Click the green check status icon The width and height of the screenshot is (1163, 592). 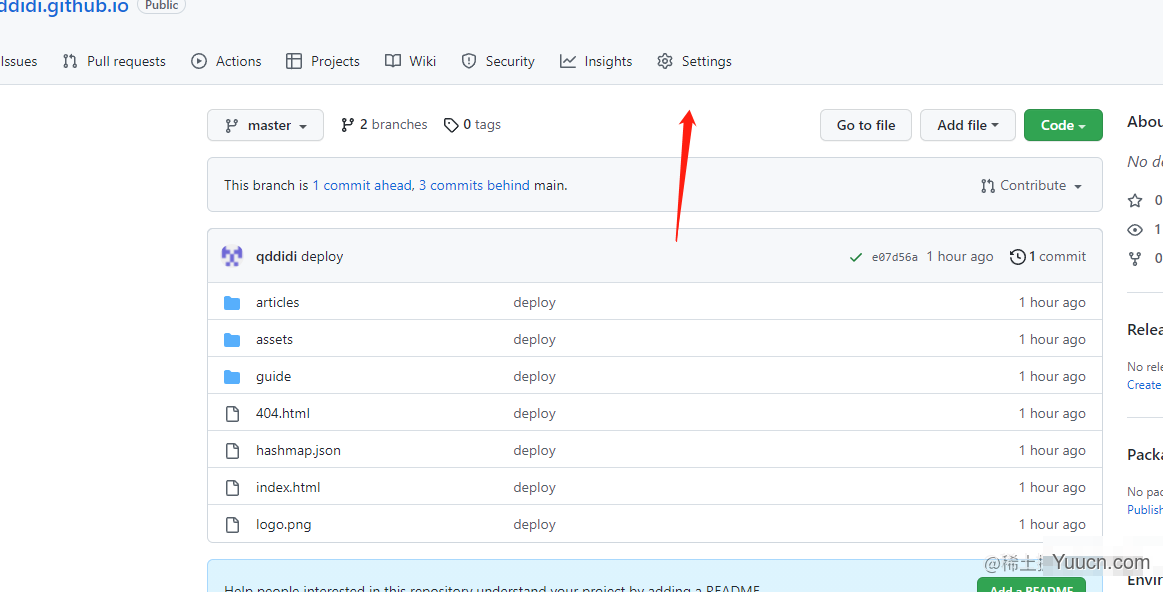[x=856, y=257]
